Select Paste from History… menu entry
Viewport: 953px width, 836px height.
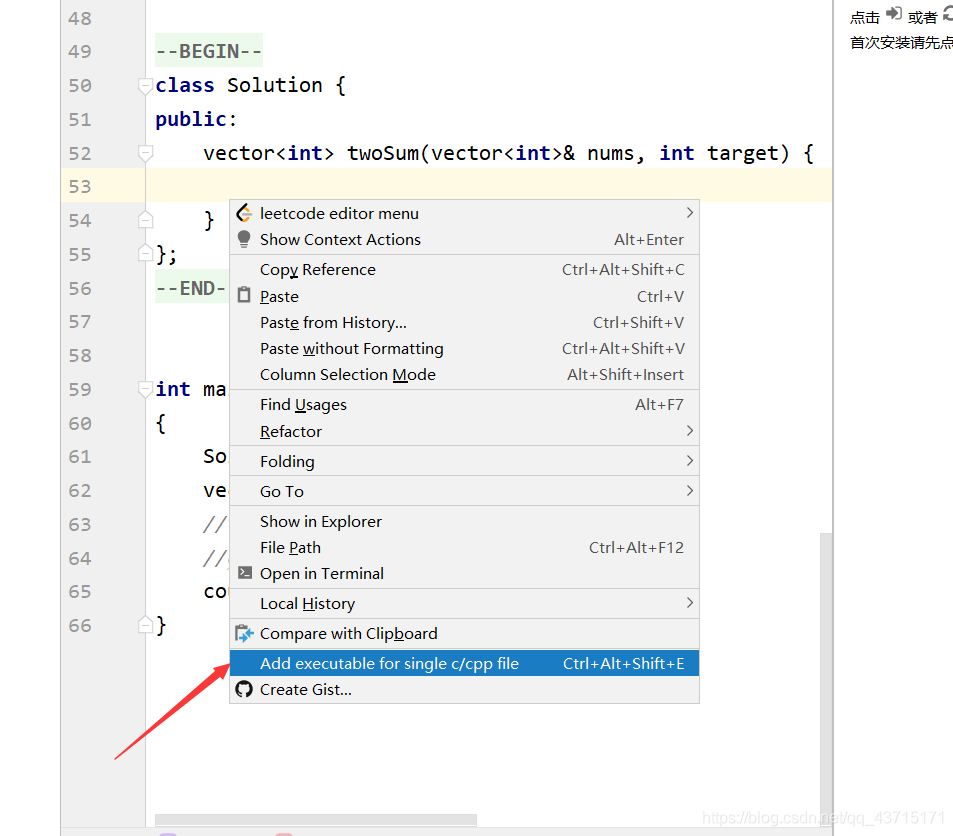464,322
